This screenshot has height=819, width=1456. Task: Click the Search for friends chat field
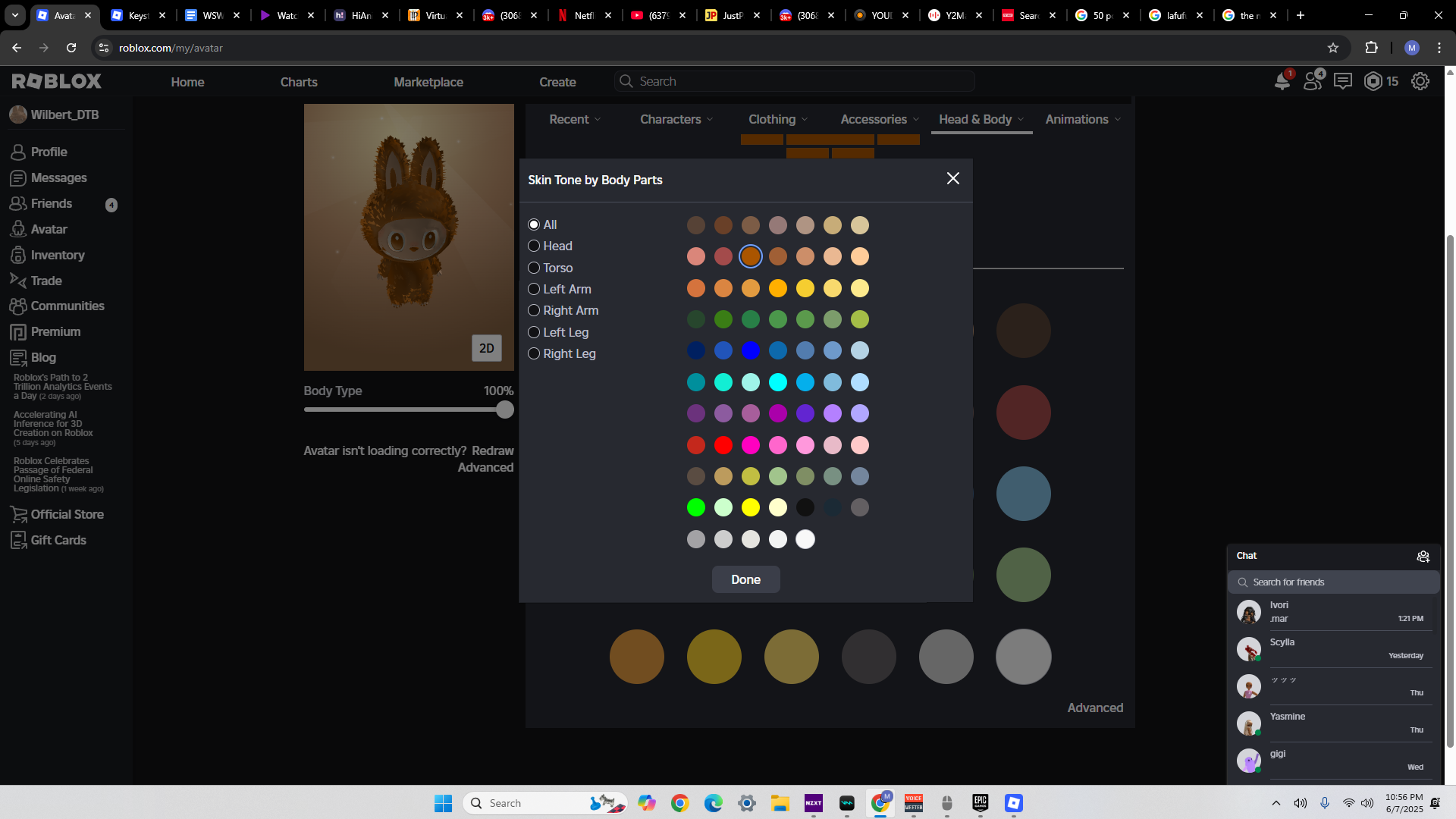tap(1333, 582)
